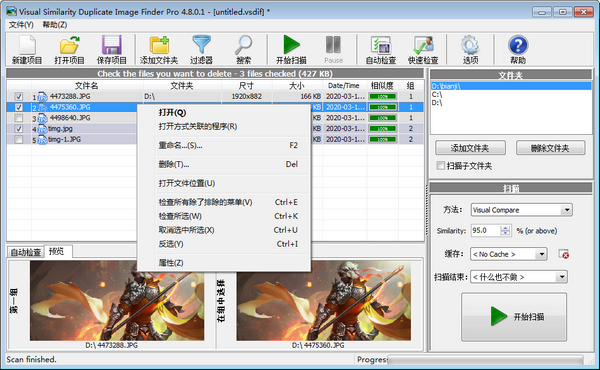Click the Similarity 95.0 input field
The image size is (600, 370).
point(485,230)
